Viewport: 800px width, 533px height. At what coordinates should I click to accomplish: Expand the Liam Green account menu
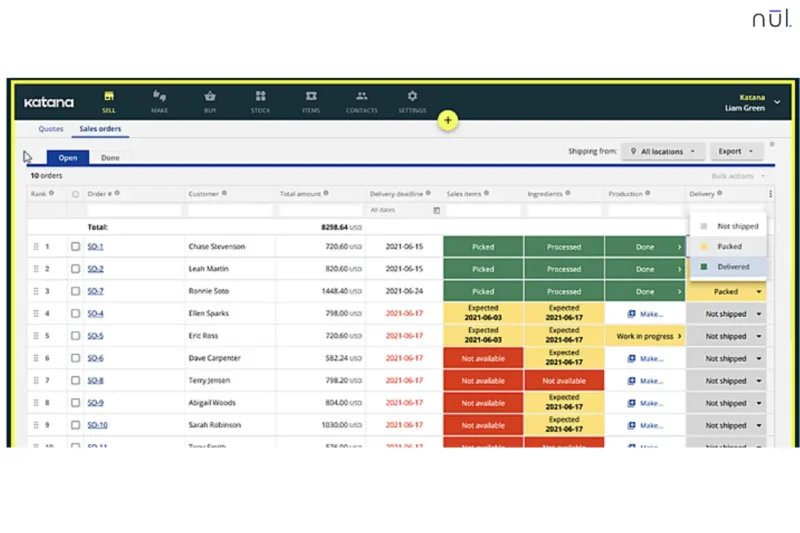pos(777,102)
